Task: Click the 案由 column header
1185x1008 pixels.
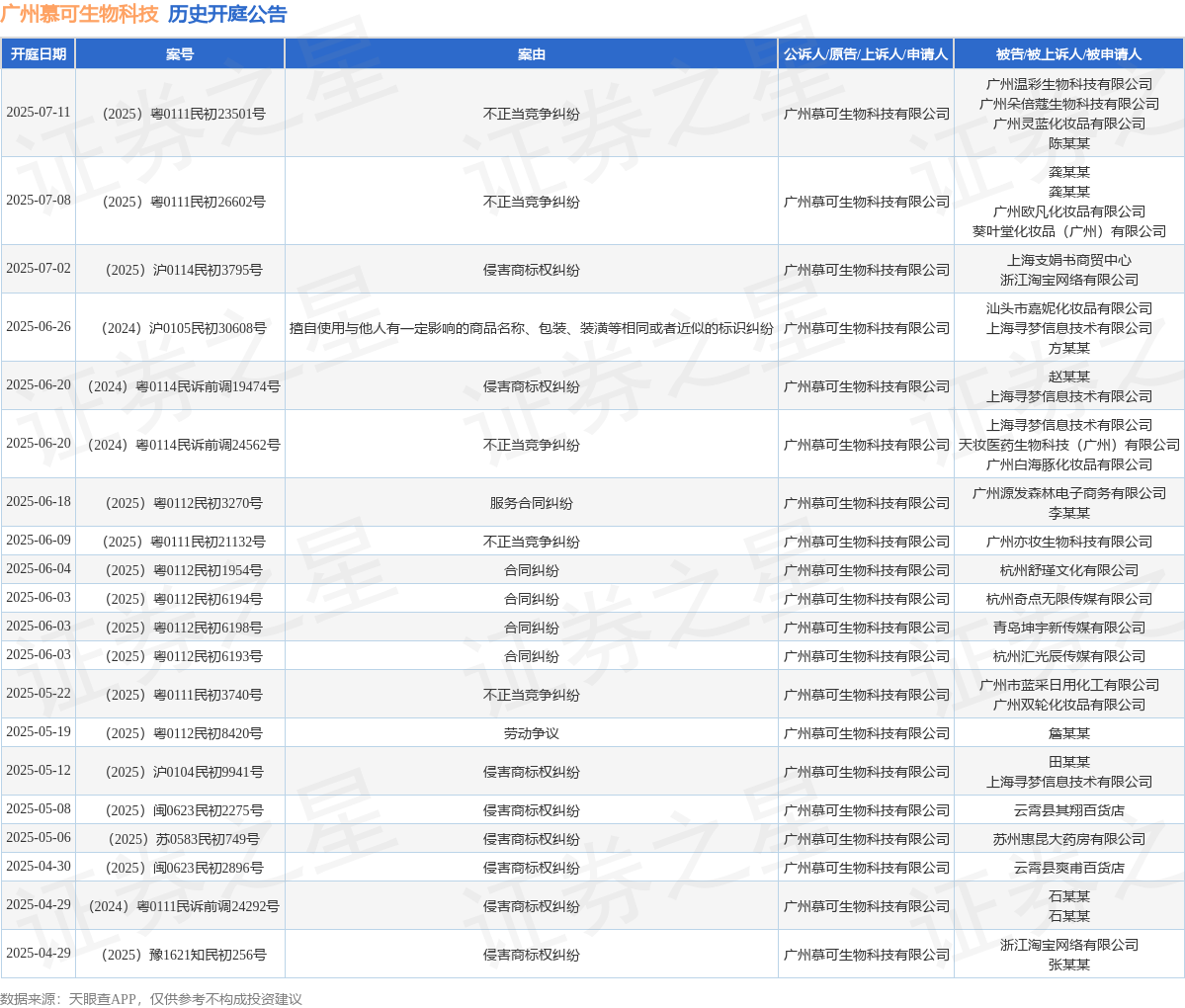Action: click(532, 54)
